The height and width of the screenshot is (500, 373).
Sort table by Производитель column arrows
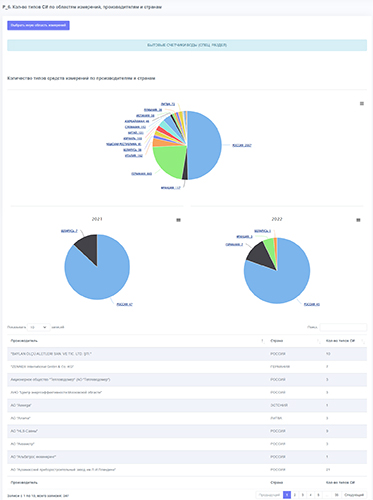click(x=263, y=341)
